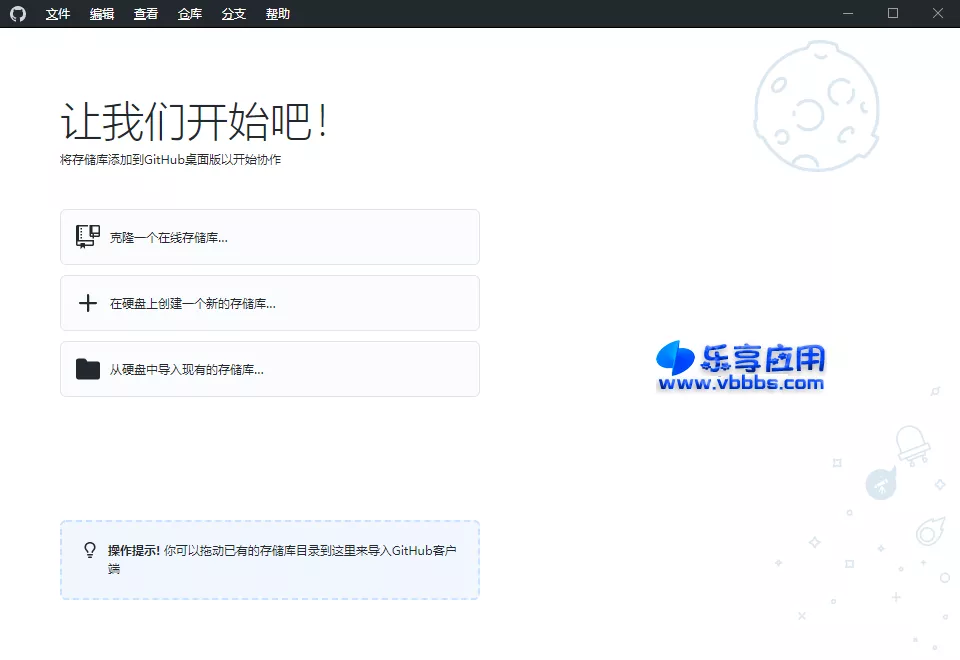The height and width of the screenshot is (660, 960).
Task: Open the 帮助 menu
Action: [x=277, y=13]
